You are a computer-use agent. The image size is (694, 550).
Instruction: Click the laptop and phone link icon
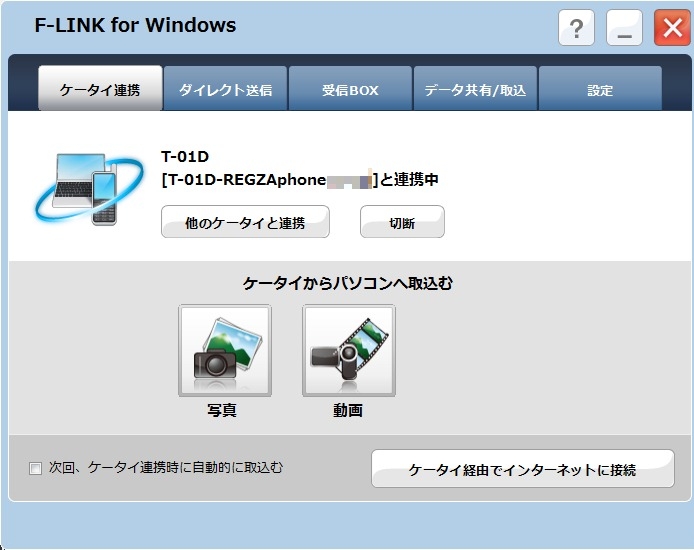click(x=89, y=189)
